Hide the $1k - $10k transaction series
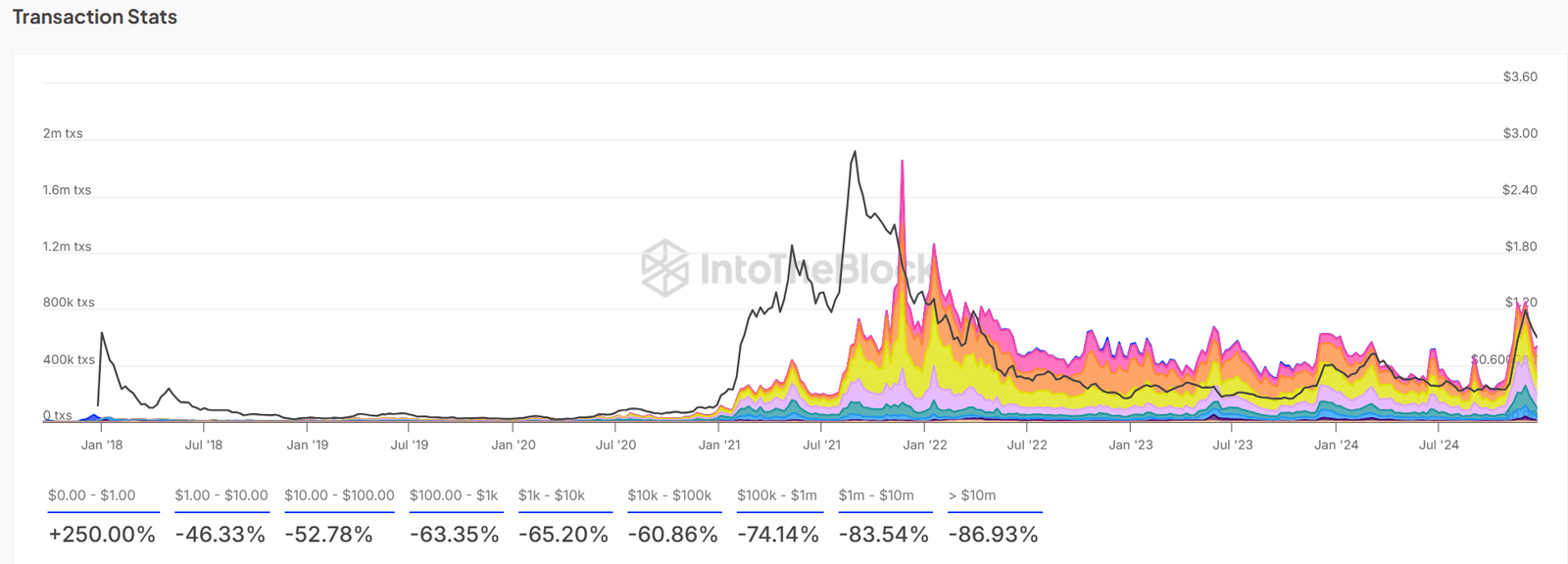This screenshot has width=1568, height=564. (x=552, y=495)
